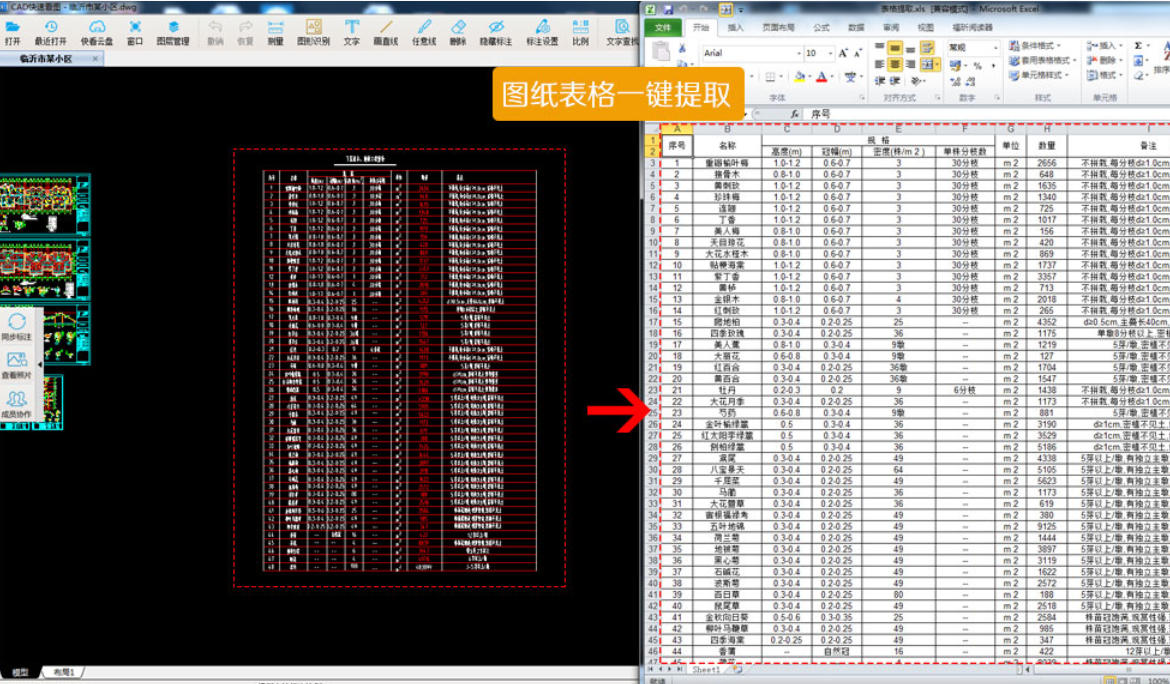Switch to Excel 插入 ribbon tab

pos(736,28)
